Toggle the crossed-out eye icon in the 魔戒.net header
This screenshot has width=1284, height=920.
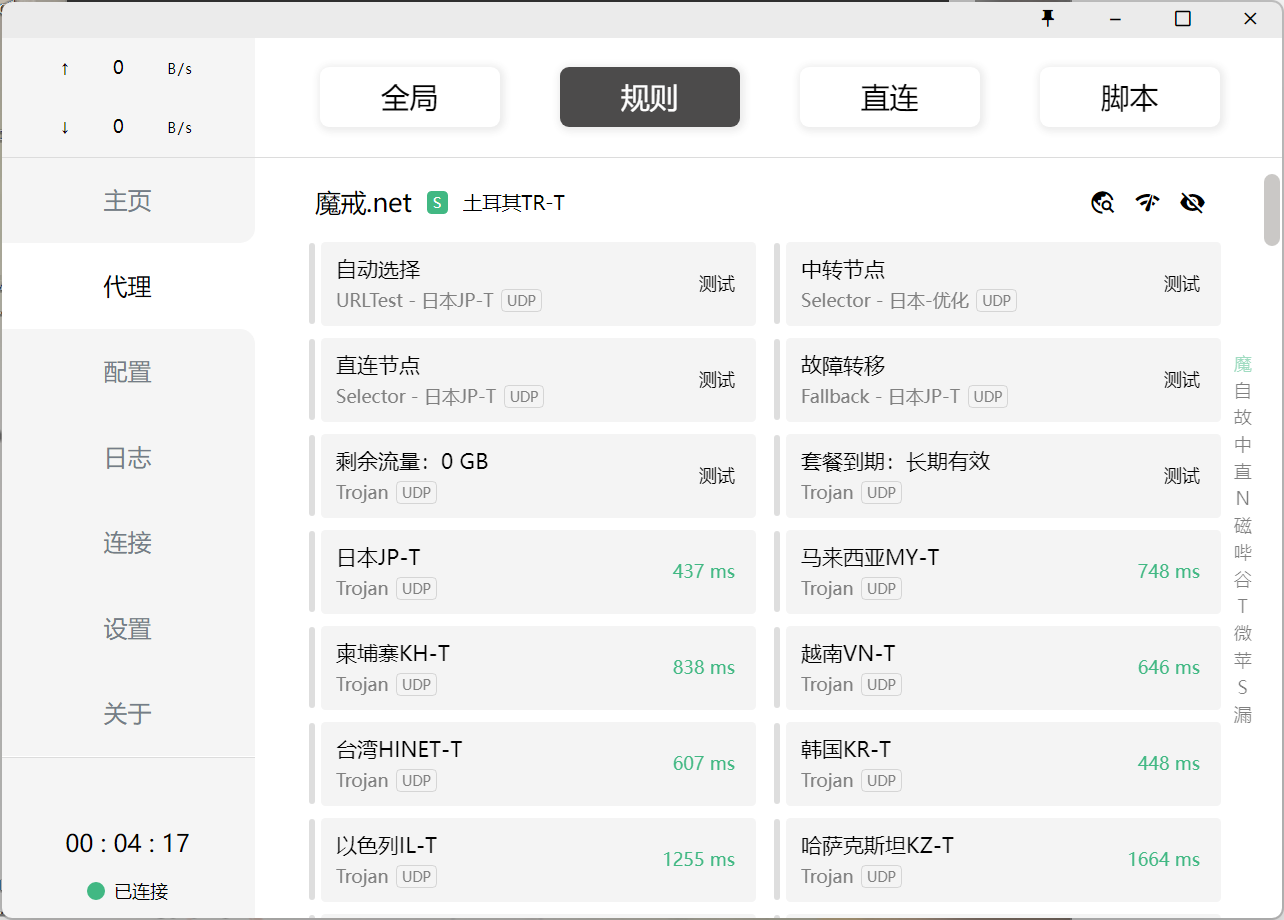[x=1192, y=203]
